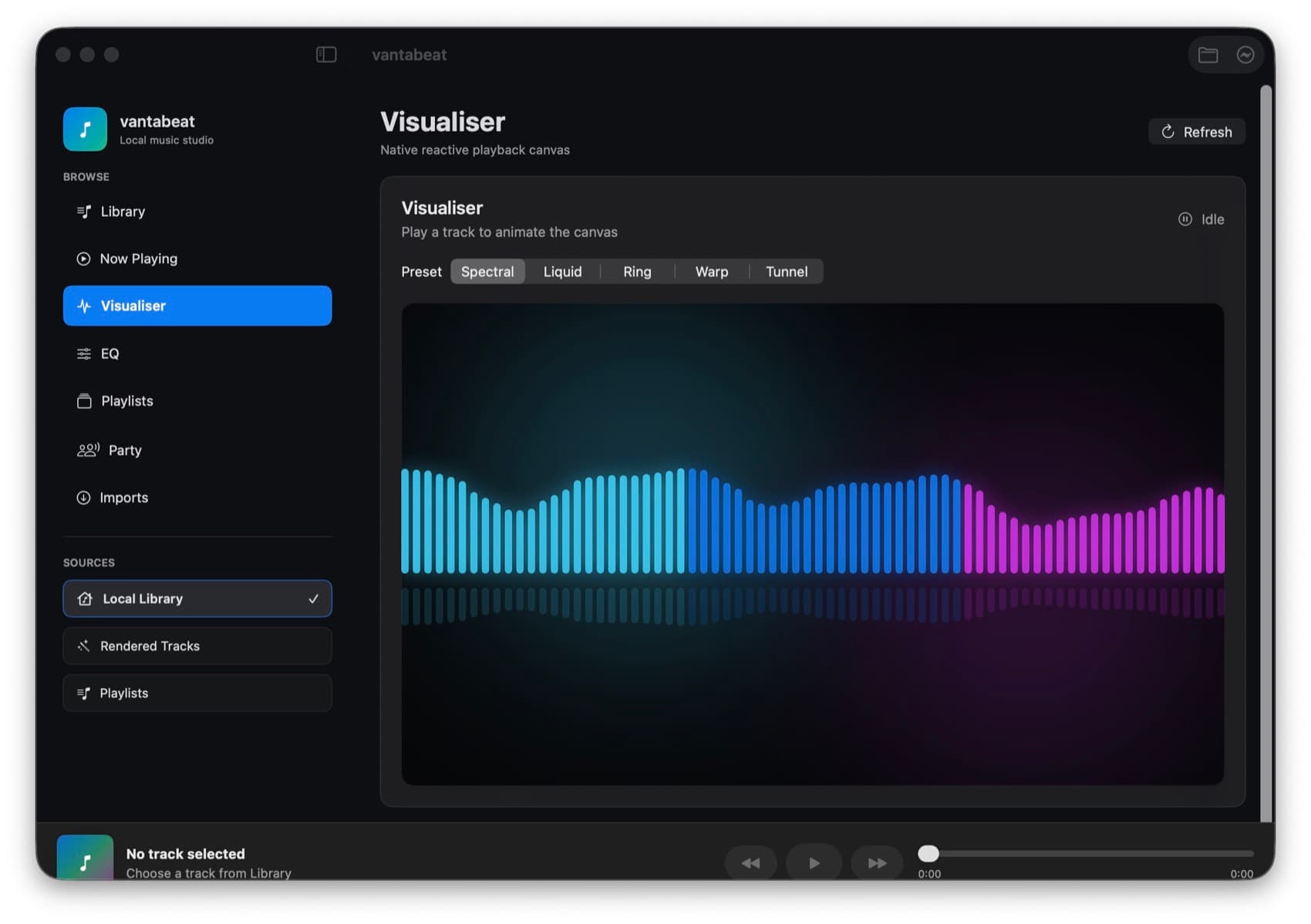This screenshot has height=924, width=1311.
Task: Click the Now Playing play-circle icon
Action: tap(83, 259)
